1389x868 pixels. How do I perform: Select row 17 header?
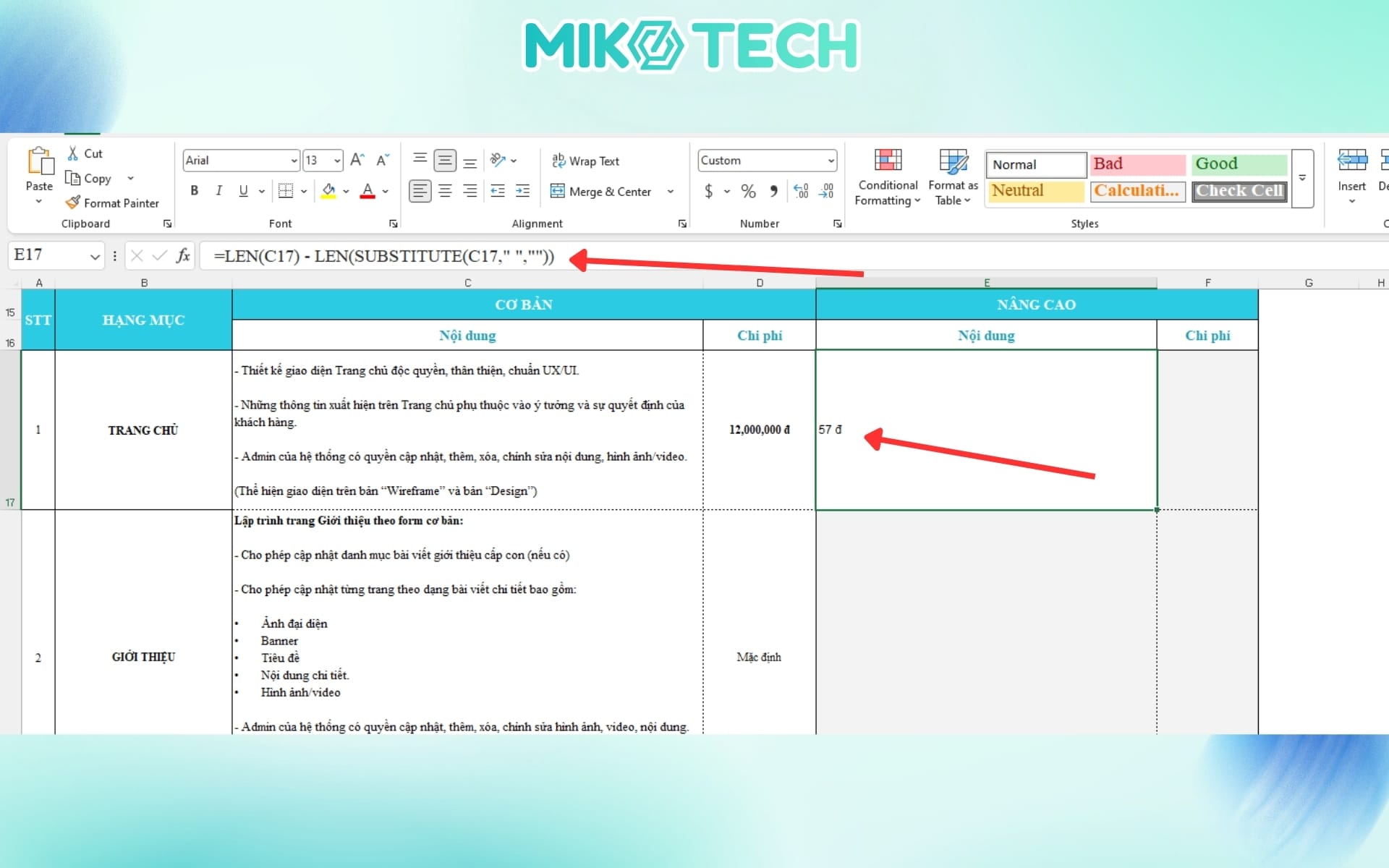[10, 430]
